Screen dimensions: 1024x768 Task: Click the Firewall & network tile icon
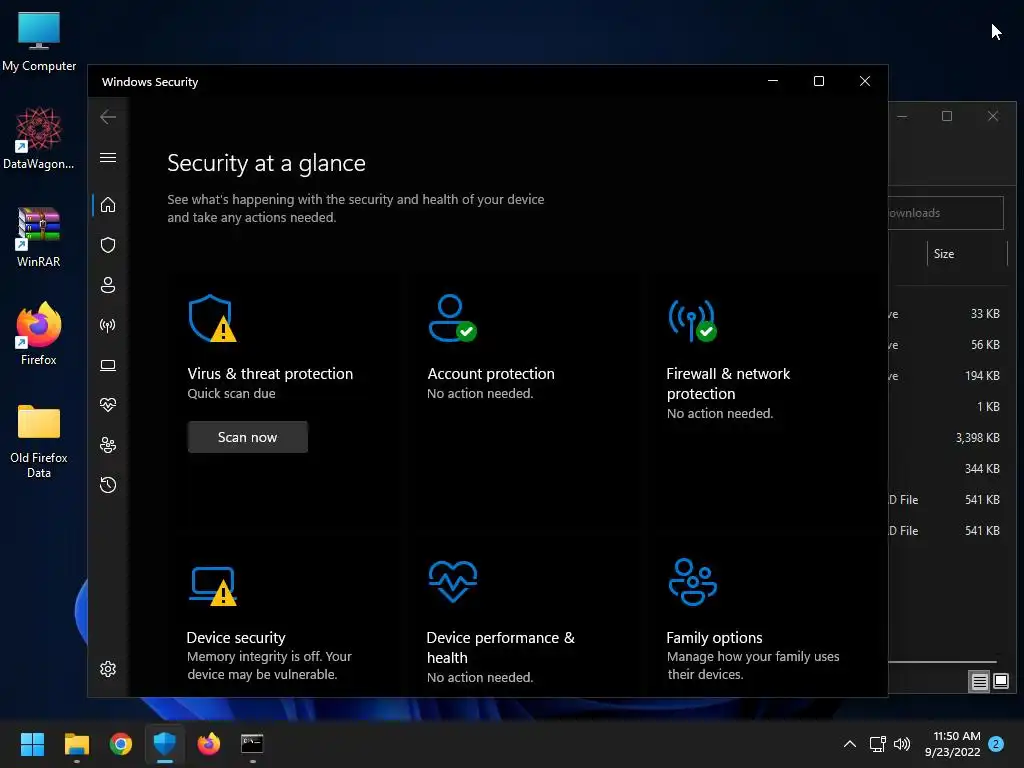pyautogui.click(x=692, y=321)
